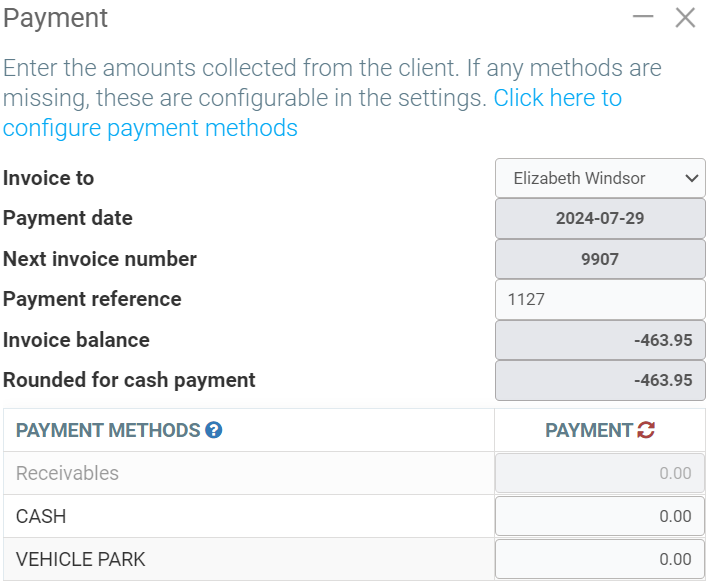Open the configure payment methods link

[150, 128]
